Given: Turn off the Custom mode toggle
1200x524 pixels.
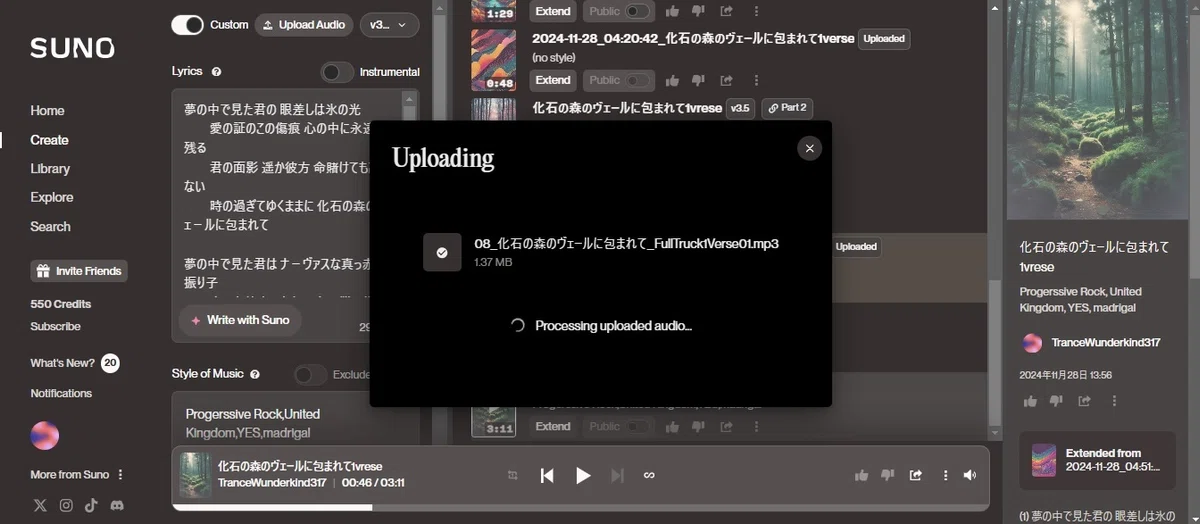Looking at the screenshot, I should pos(187,25).
